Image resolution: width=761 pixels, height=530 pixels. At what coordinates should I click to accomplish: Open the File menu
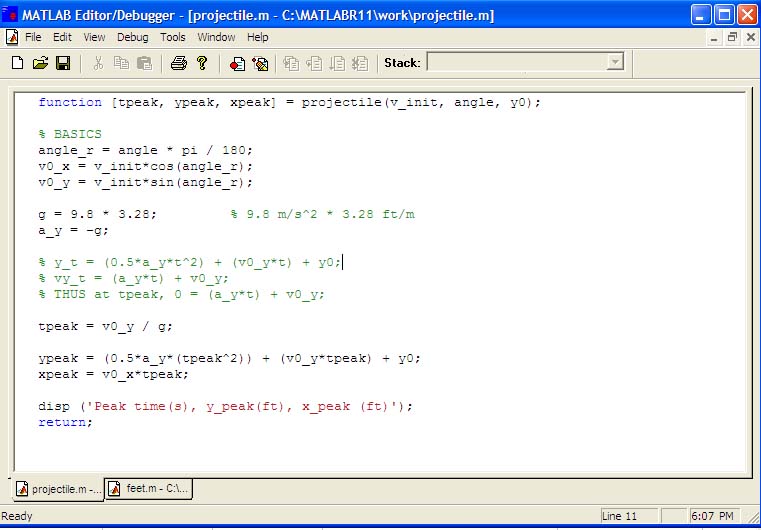point(33,37)
